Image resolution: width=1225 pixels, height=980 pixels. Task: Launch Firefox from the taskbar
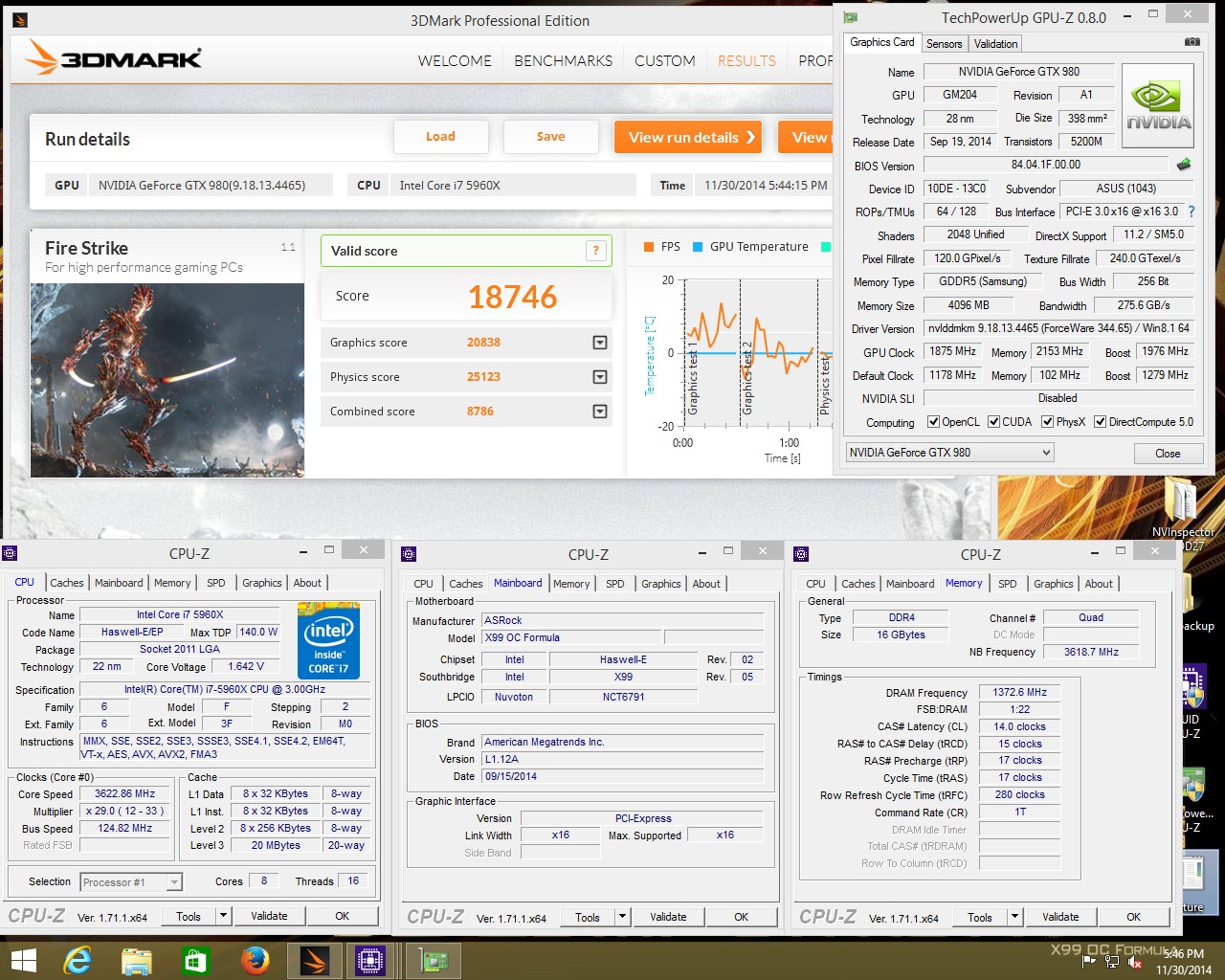[255, 960]
